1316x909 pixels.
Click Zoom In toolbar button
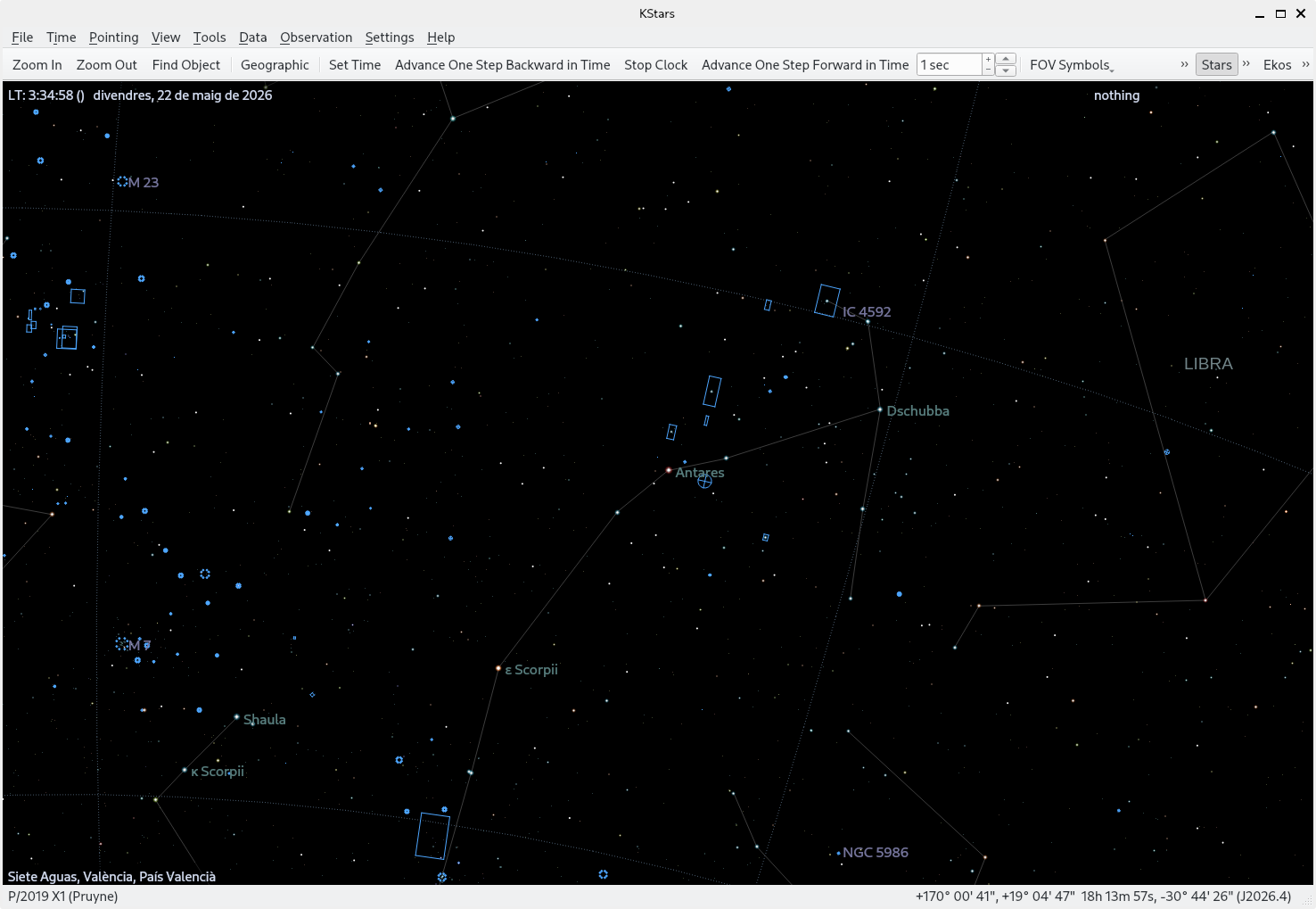pyautogui.click(x=37, y=65)
